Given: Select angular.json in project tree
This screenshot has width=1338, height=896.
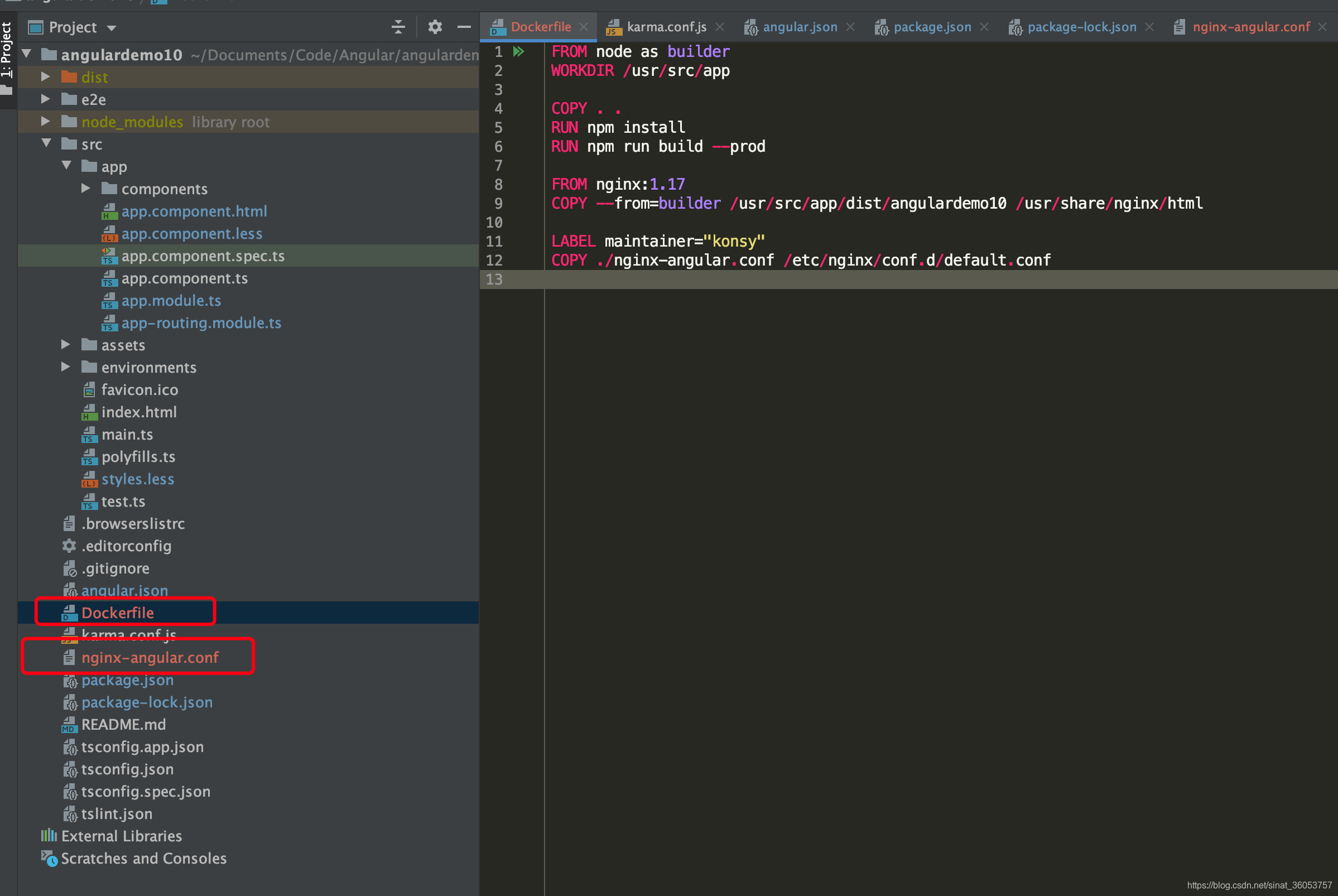Looking at the screenshot, I should click(x=248, y=590).
